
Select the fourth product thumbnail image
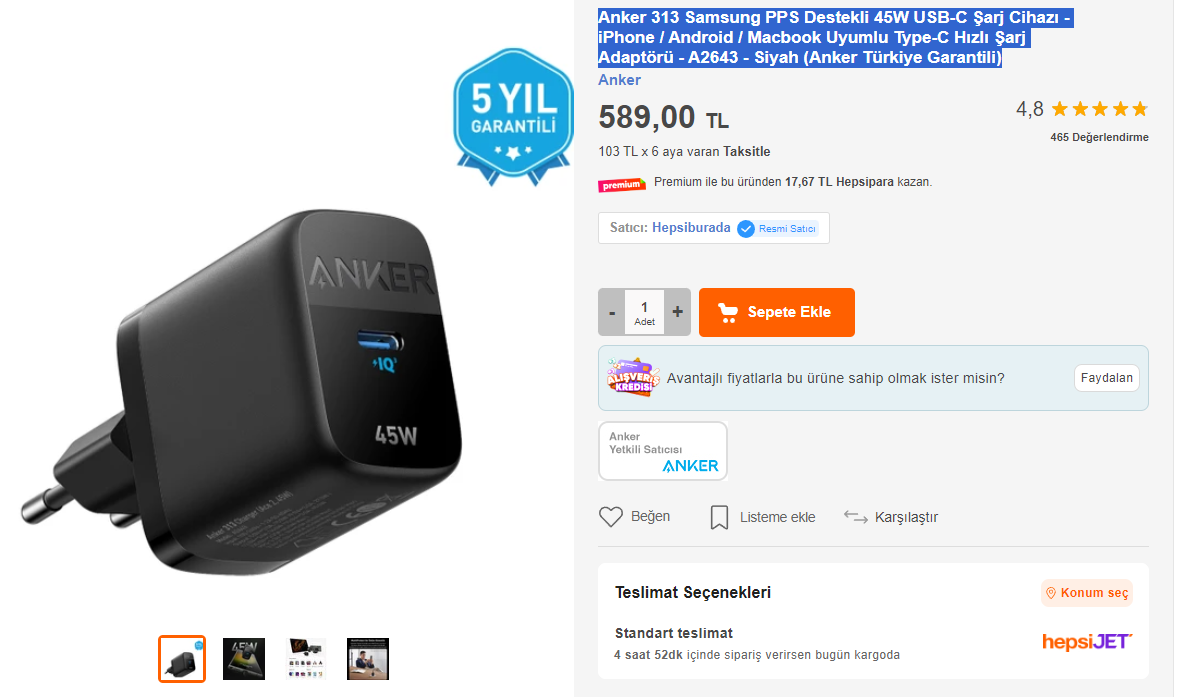[368, 659]
